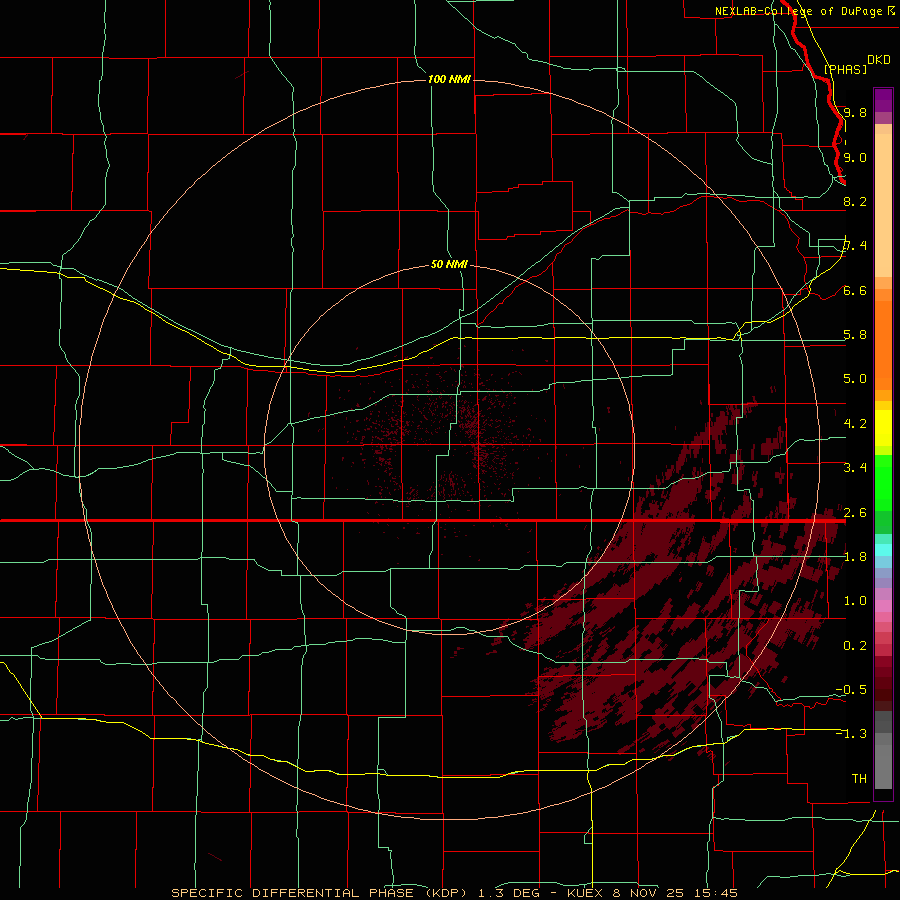Click the 9.8 legend value
The height and width of the screenshot is (900, 900).
pyautogui.click(x=855, y=113)
